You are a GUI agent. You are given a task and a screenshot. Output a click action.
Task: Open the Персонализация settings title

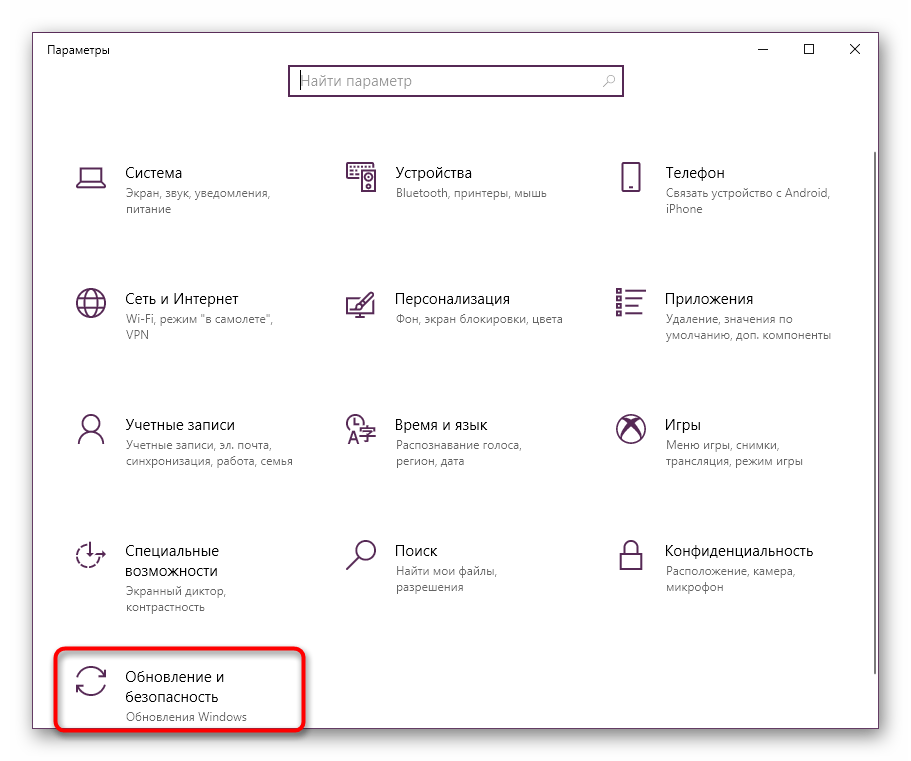pyautogui.click(x=452, y=299)
